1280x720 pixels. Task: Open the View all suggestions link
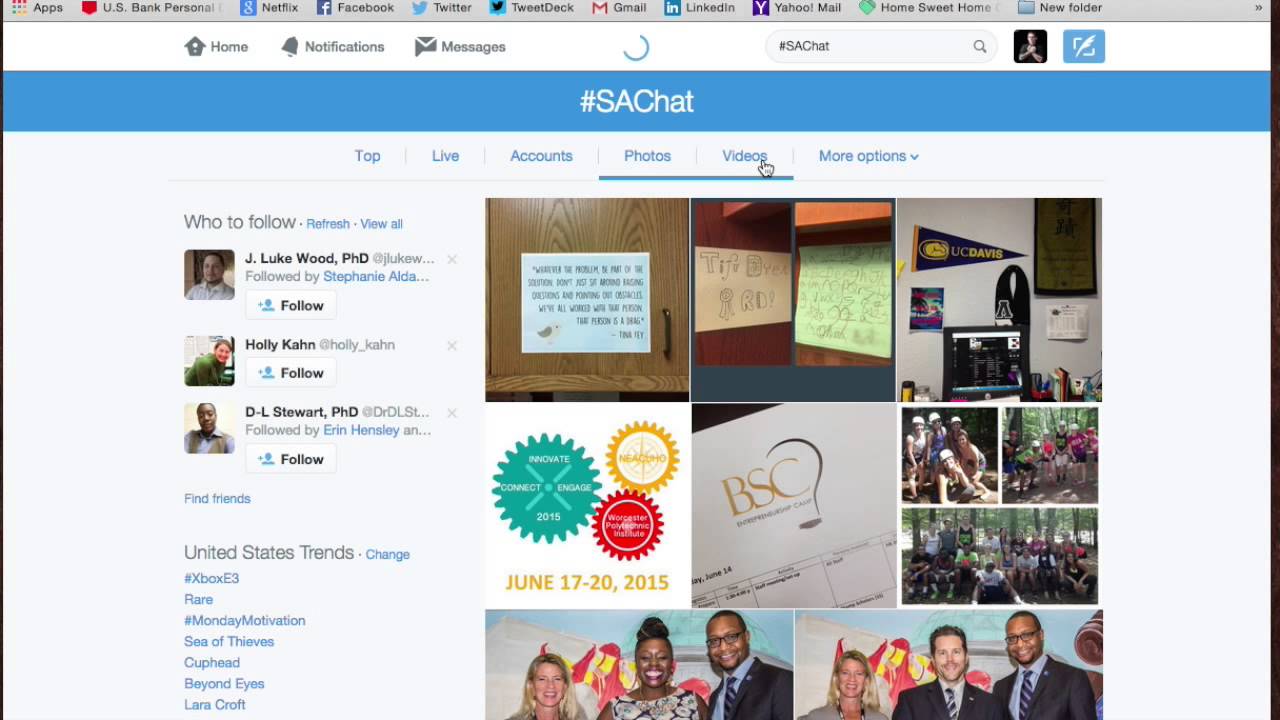[x=381, y=224]
